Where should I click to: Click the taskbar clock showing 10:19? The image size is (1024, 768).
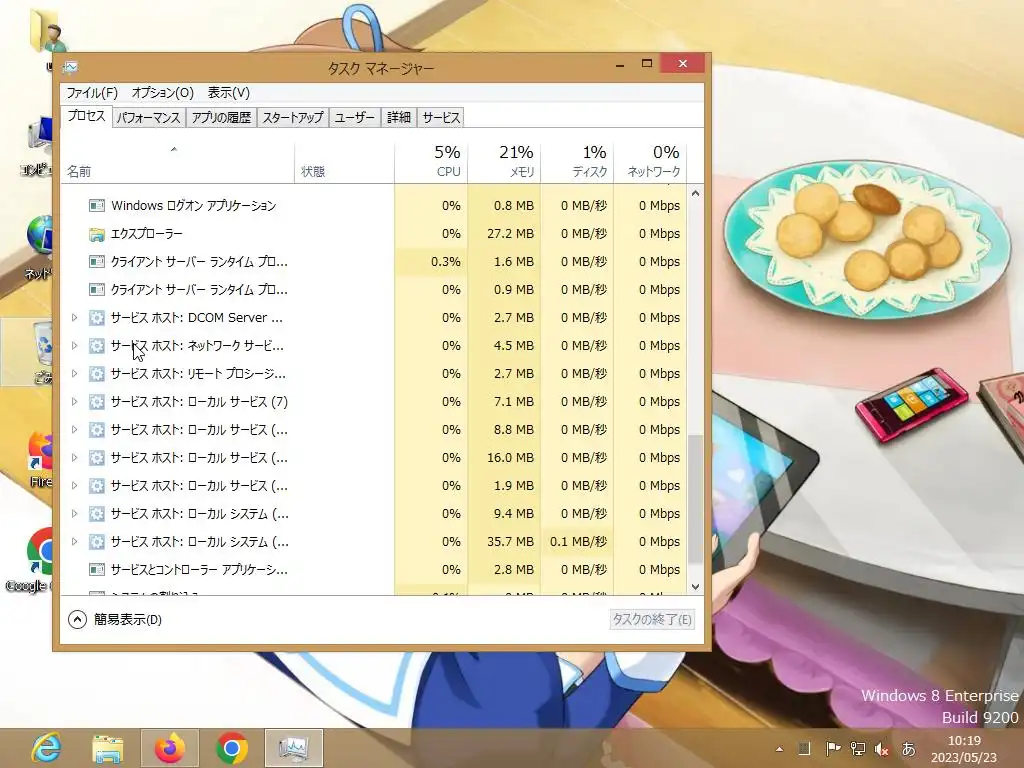965,749
